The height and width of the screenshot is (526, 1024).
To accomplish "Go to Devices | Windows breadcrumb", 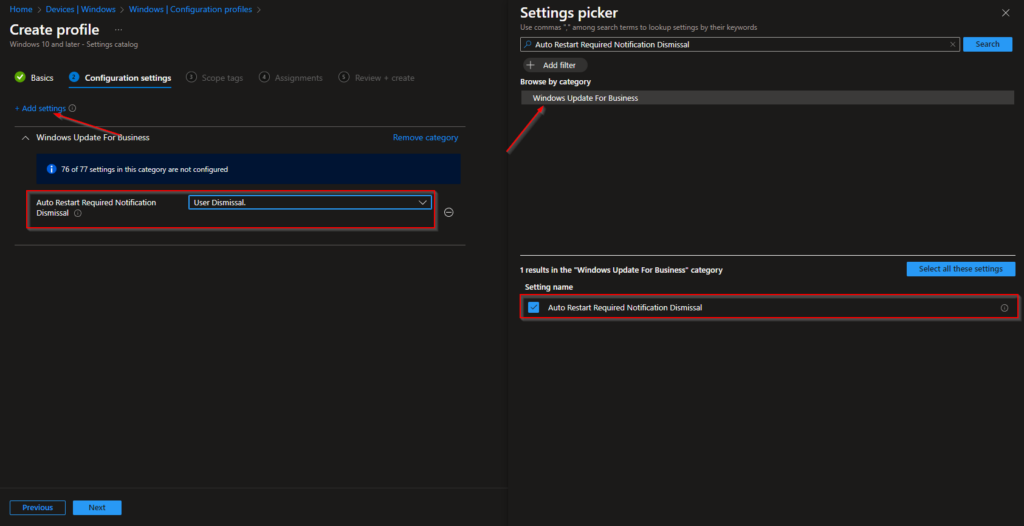I will tap(80, 10).
